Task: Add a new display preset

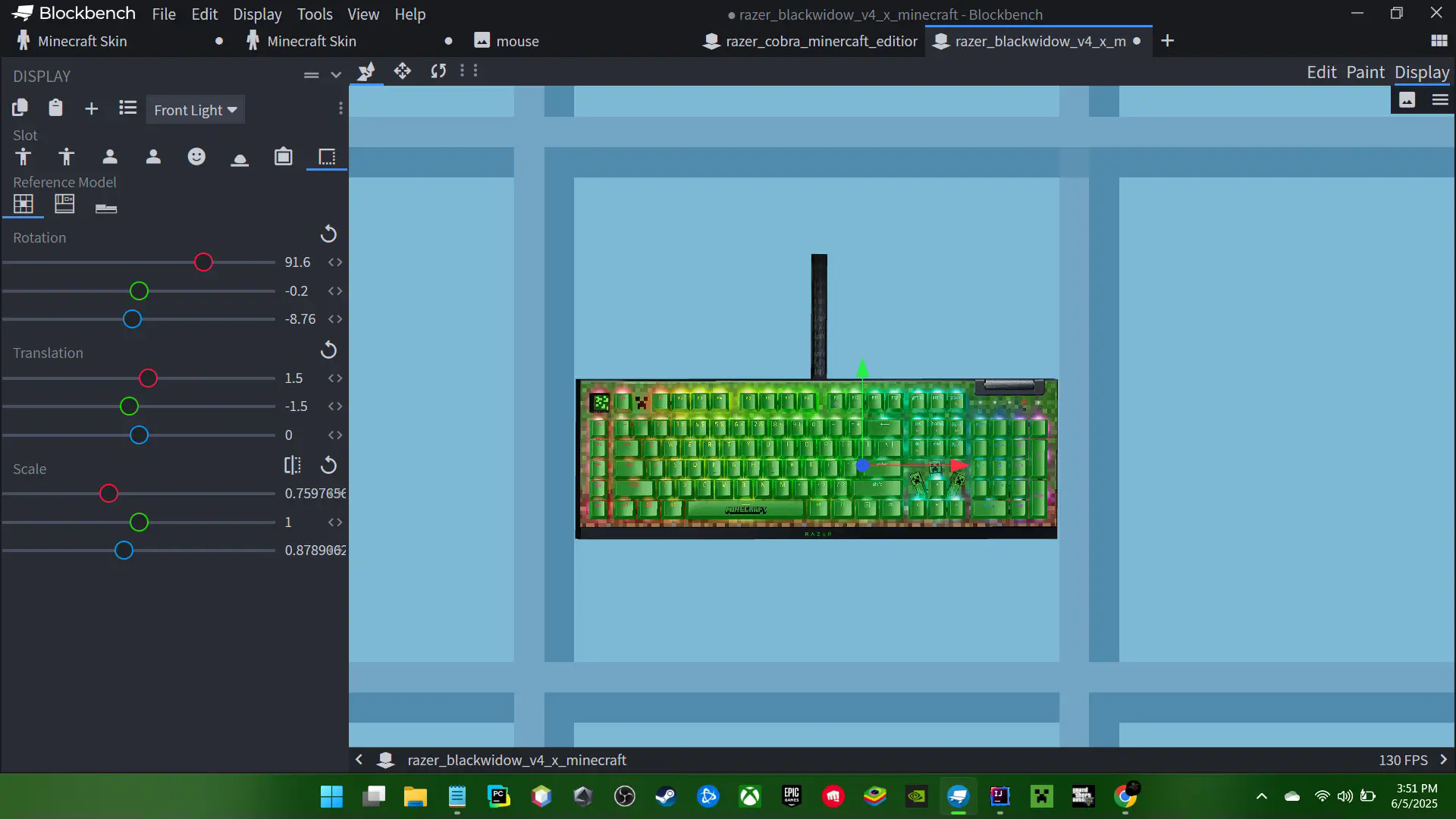Action: [x=91, y=109]
